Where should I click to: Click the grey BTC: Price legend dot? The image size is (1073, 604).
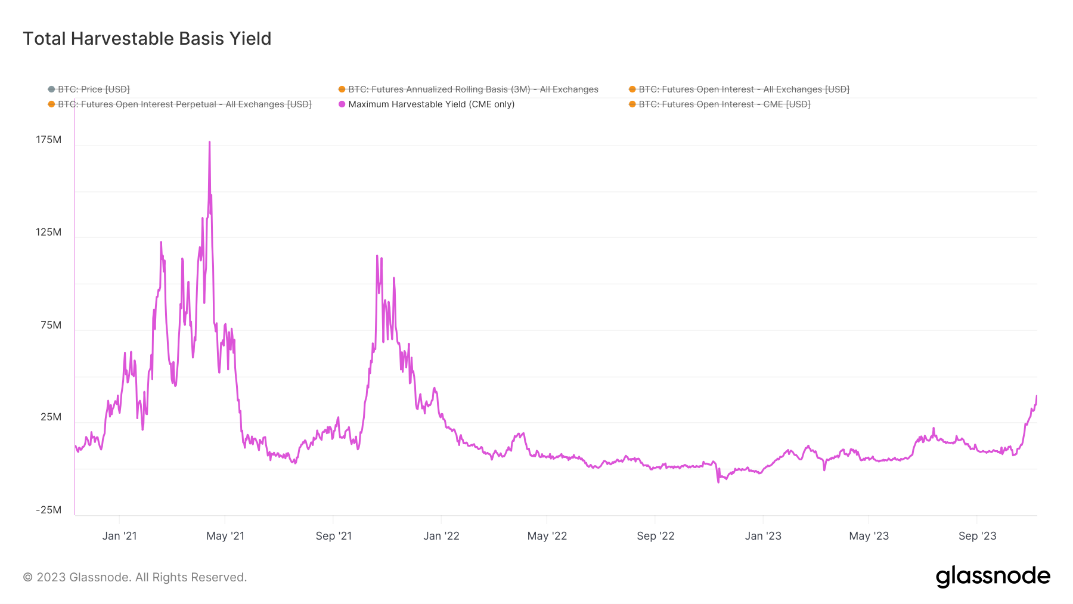click(51, 90)
